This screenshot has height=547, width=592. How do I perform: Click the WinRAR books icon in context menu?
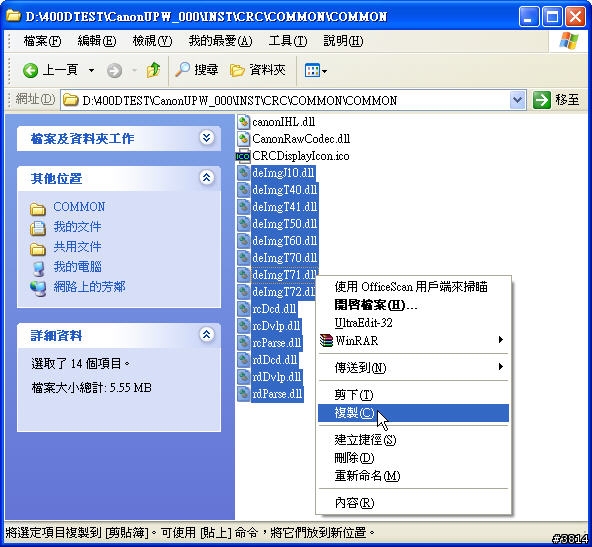coord(326,340)
